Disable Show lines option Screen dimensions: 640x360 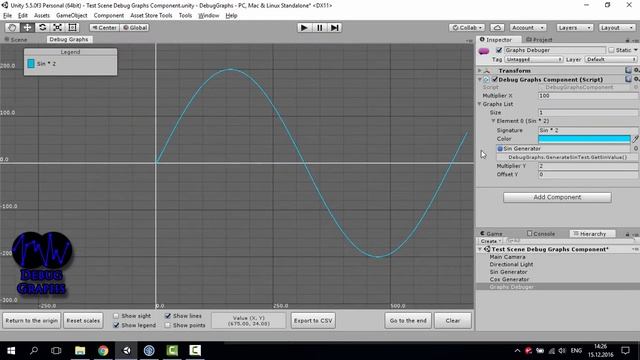click(168, 316)
